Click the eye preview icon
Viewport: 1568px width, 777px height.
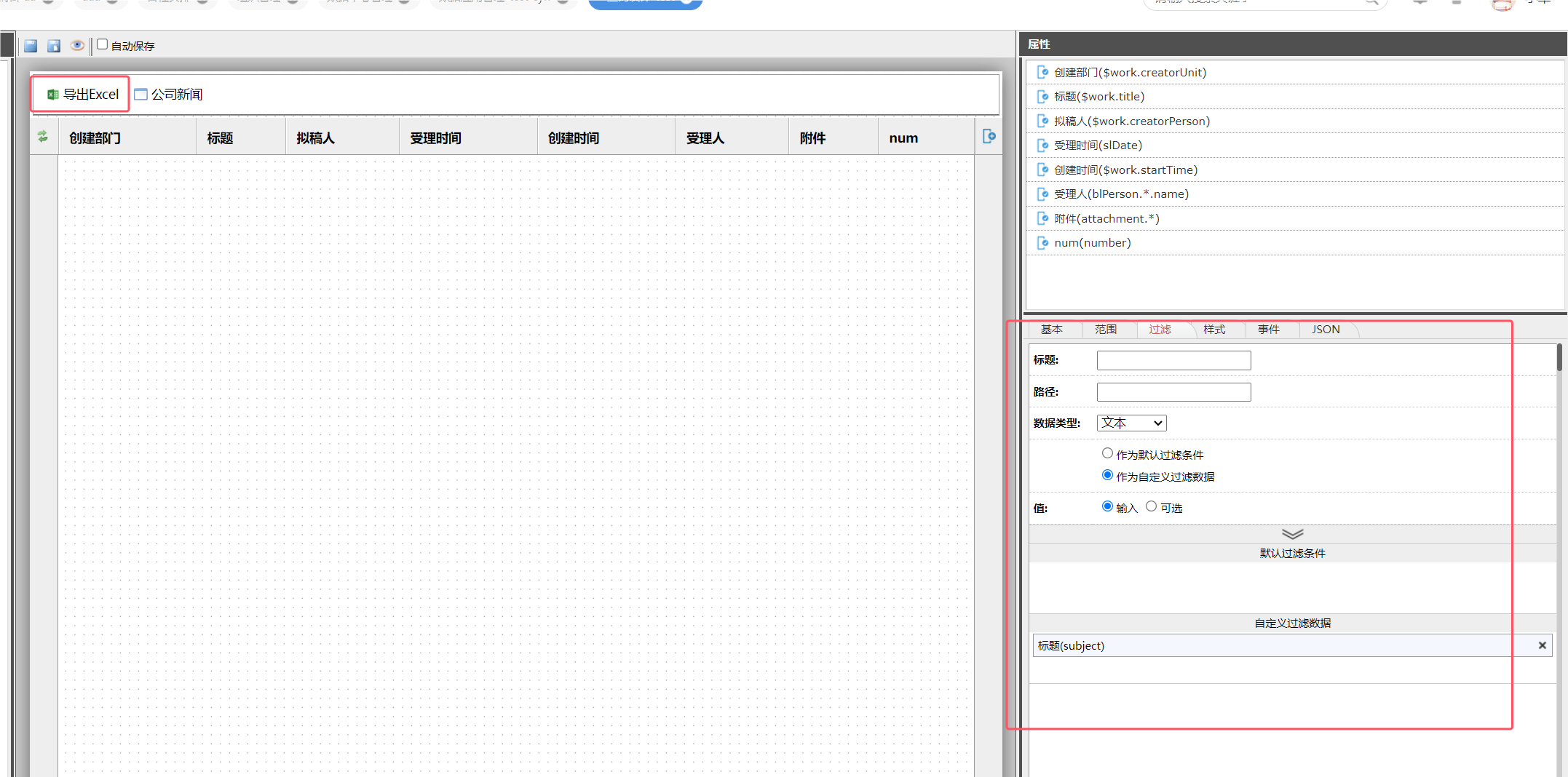point(77,46)
